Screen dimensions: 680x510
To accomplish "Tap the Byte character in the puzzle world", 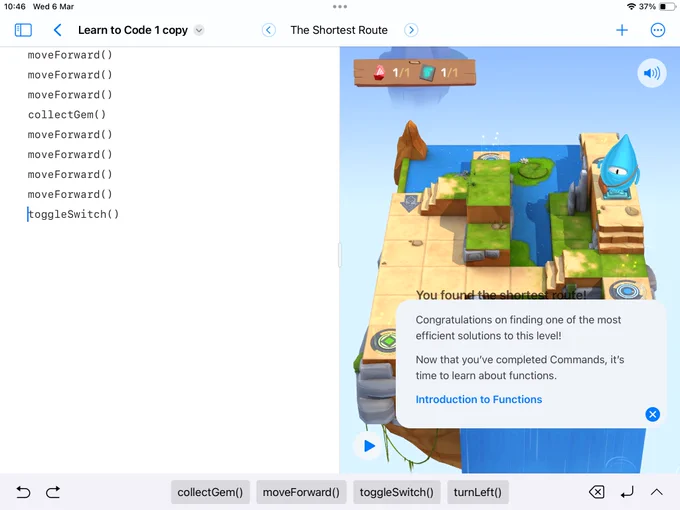I will pyautogui.click(x=618, y=166).
